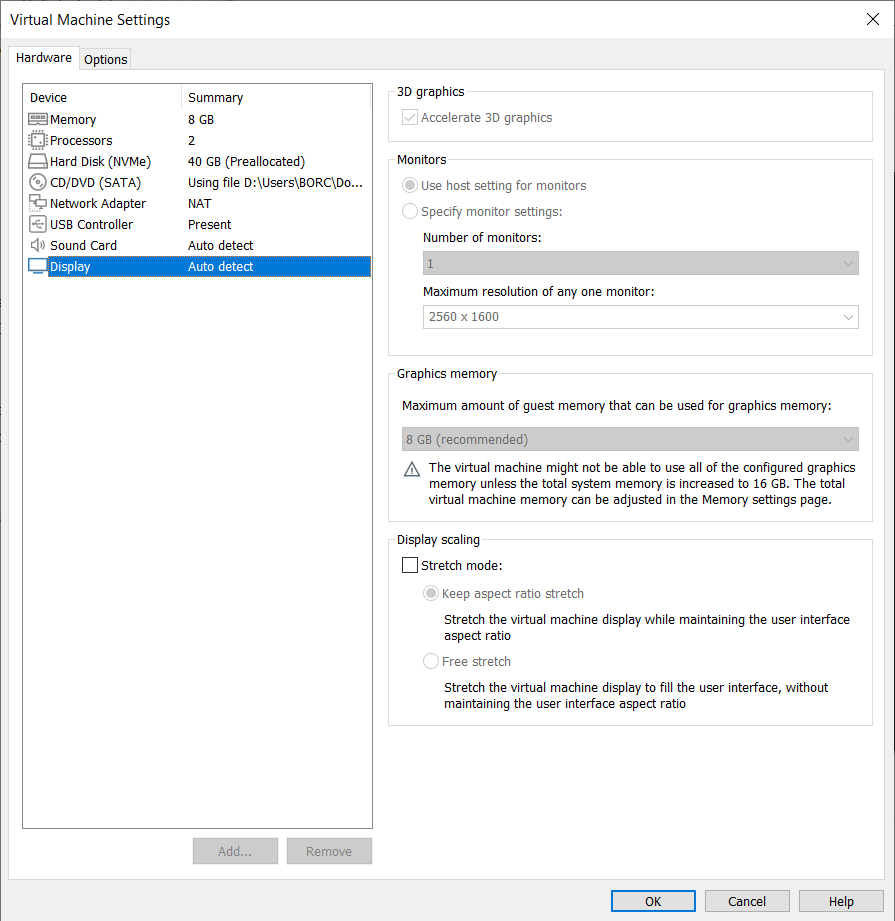Select the NAT summary row
895x921 pixels.
click(x=197, y=203)
